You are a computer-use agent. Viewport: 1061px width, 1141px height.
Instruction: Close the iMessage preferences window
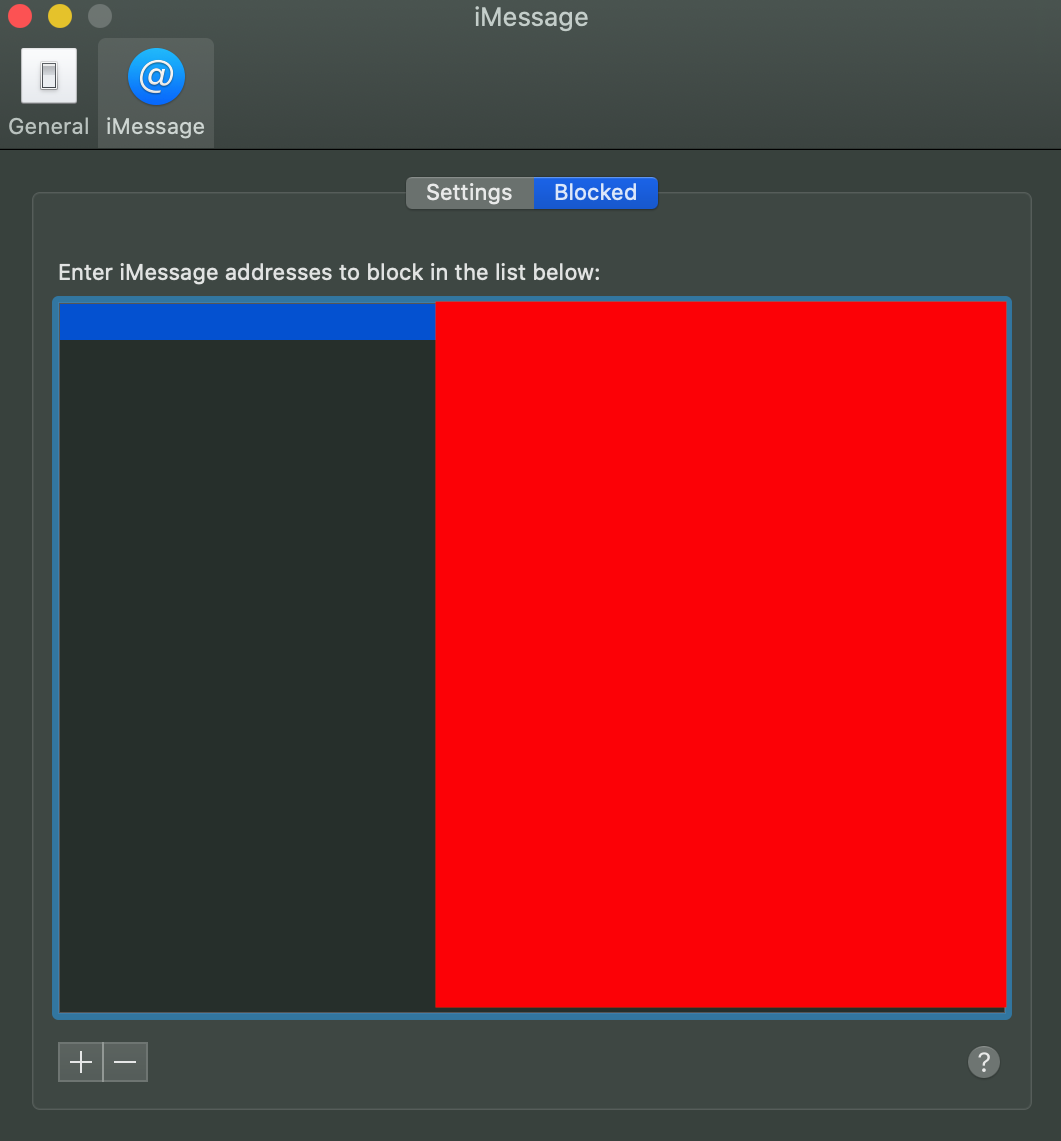(x=20, y=15)
